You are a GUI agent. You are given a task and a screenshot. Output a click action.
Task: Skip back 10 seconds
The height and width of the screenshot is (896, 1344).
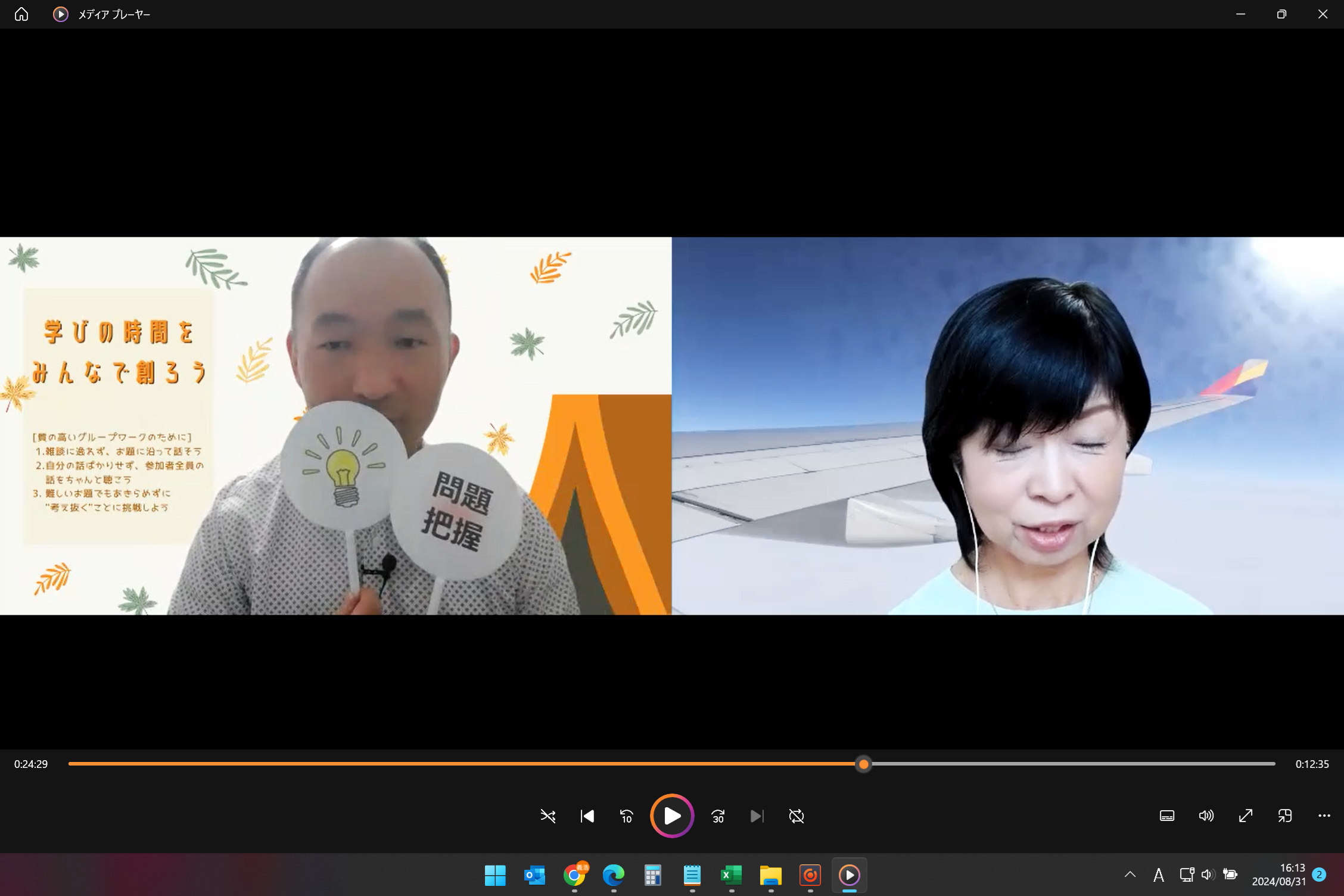[x=627, y=816]
